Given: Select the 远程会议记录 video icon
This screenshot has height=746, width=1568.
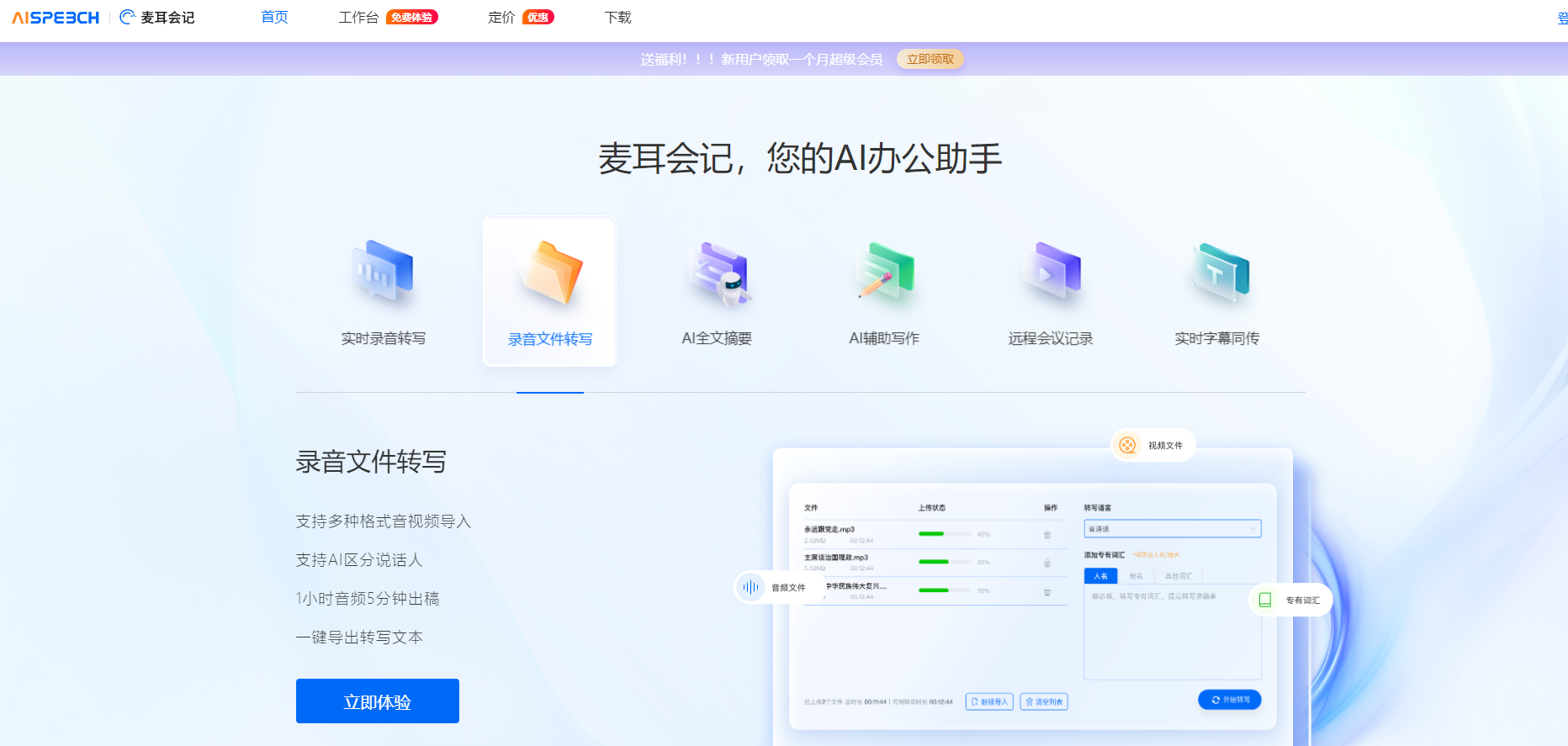Looking at the screenshot, I should coord(1051,272).
